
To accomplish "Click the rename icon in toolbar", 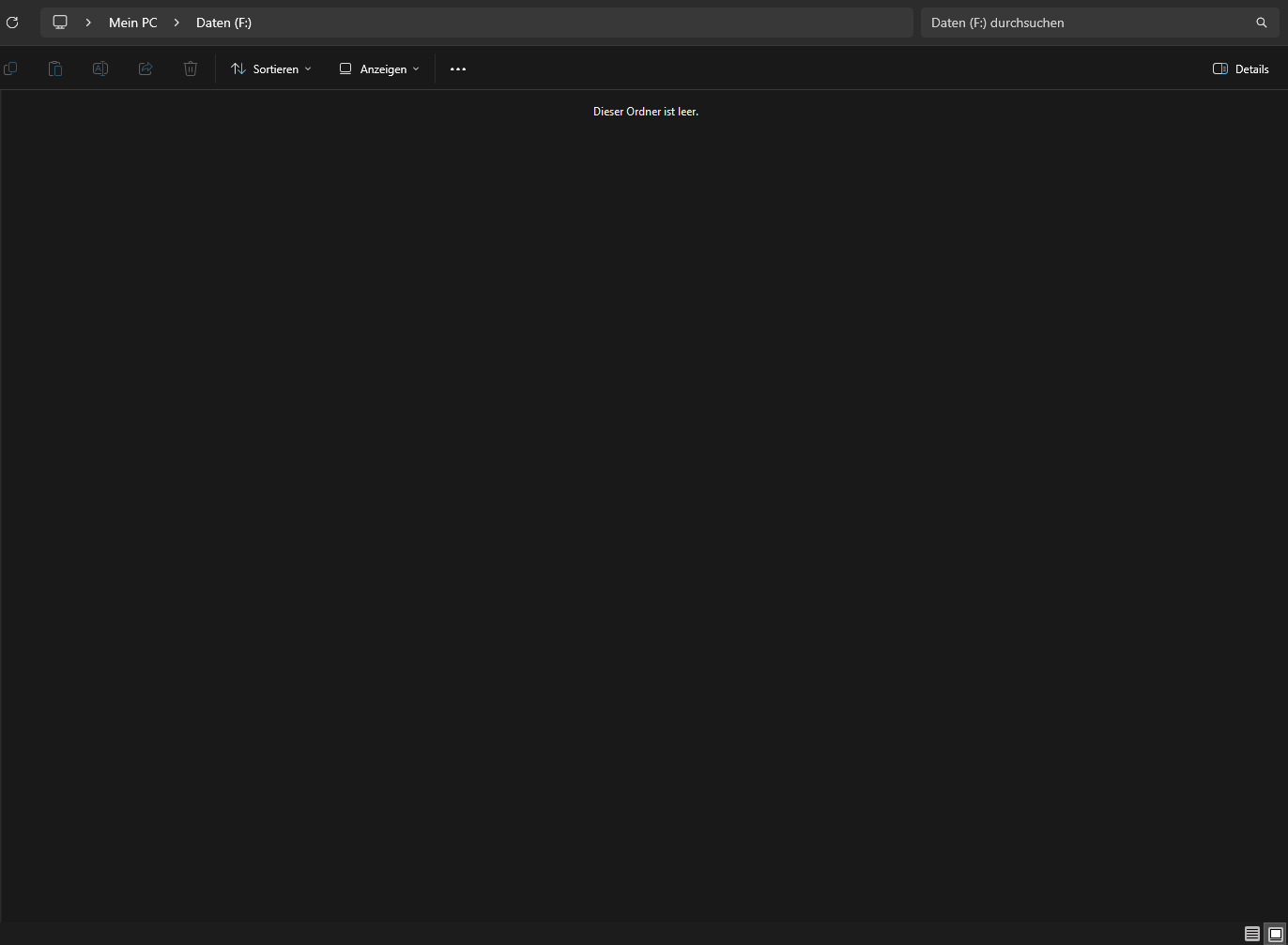I will click(100, 69).
